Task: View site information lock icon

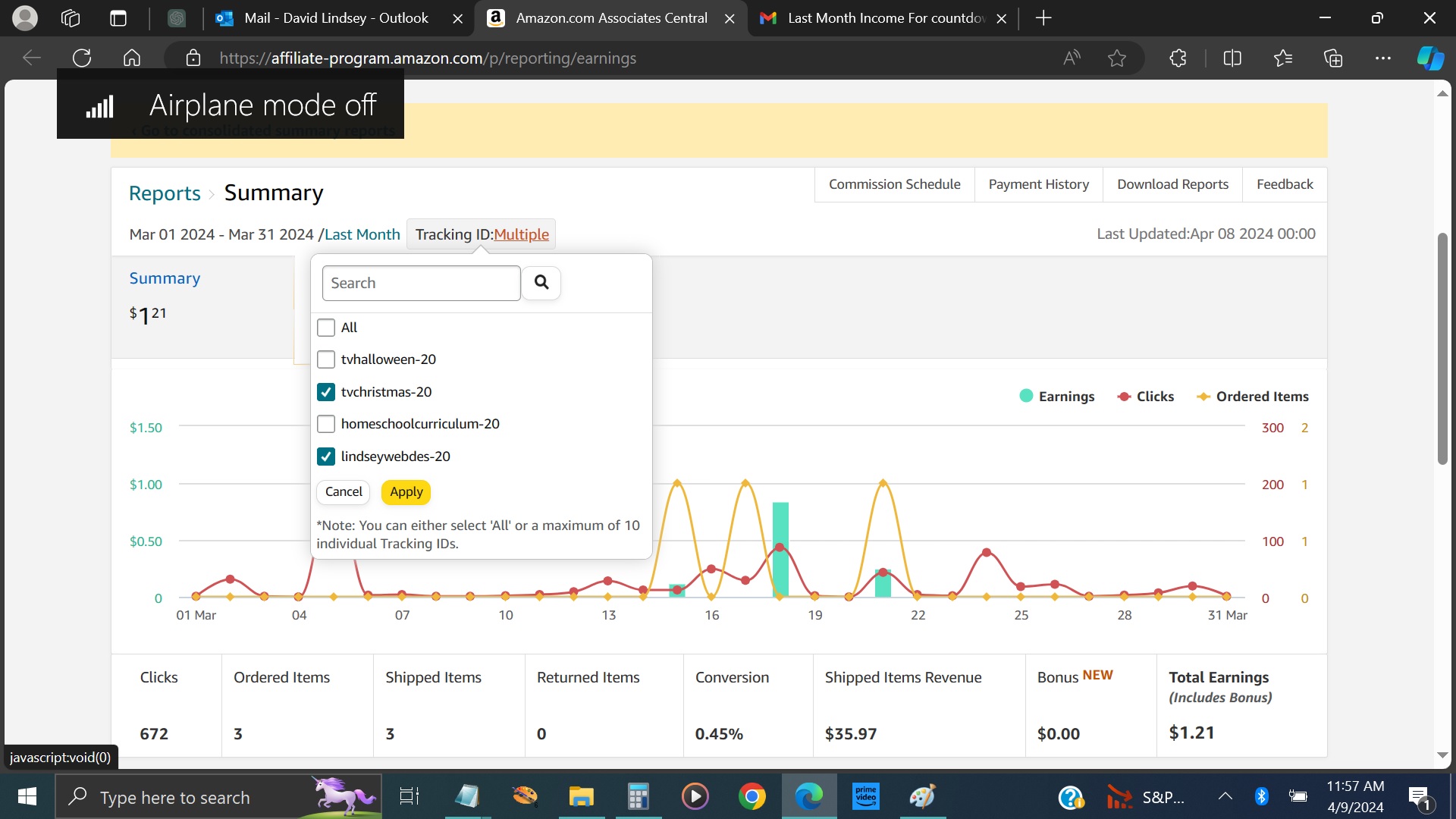Action: pos(193,58)
